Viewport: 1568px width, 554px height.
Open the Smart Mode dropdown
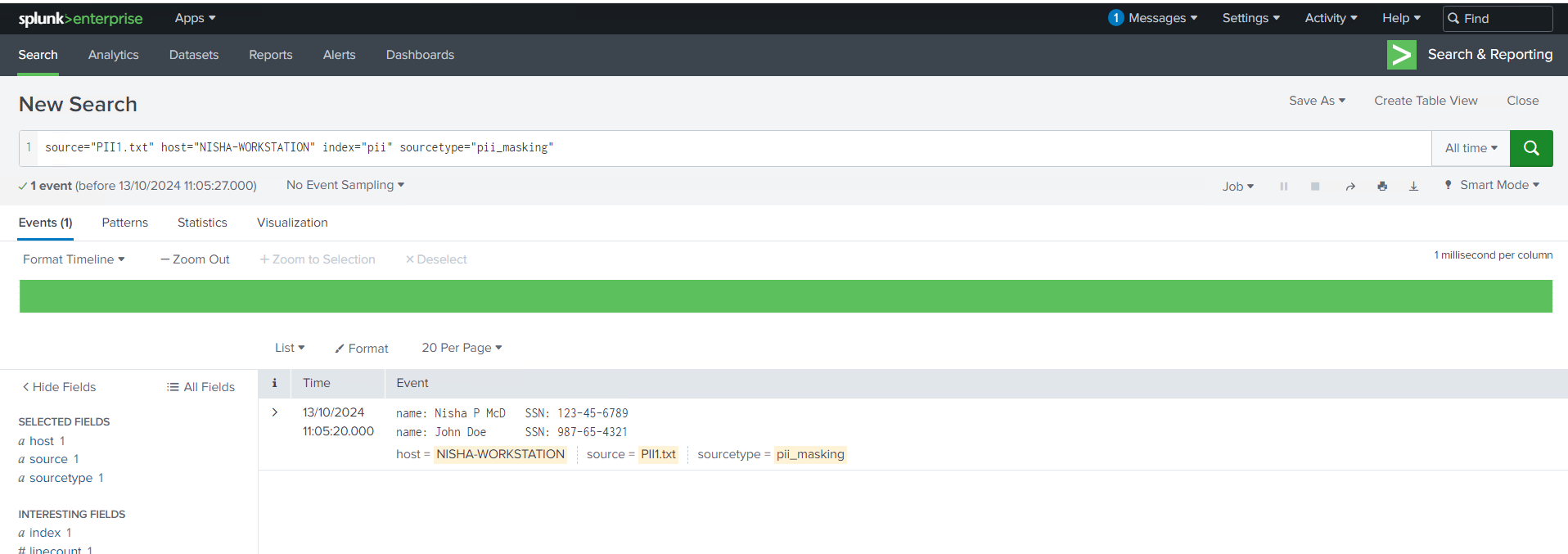(x=1493, y=185)
